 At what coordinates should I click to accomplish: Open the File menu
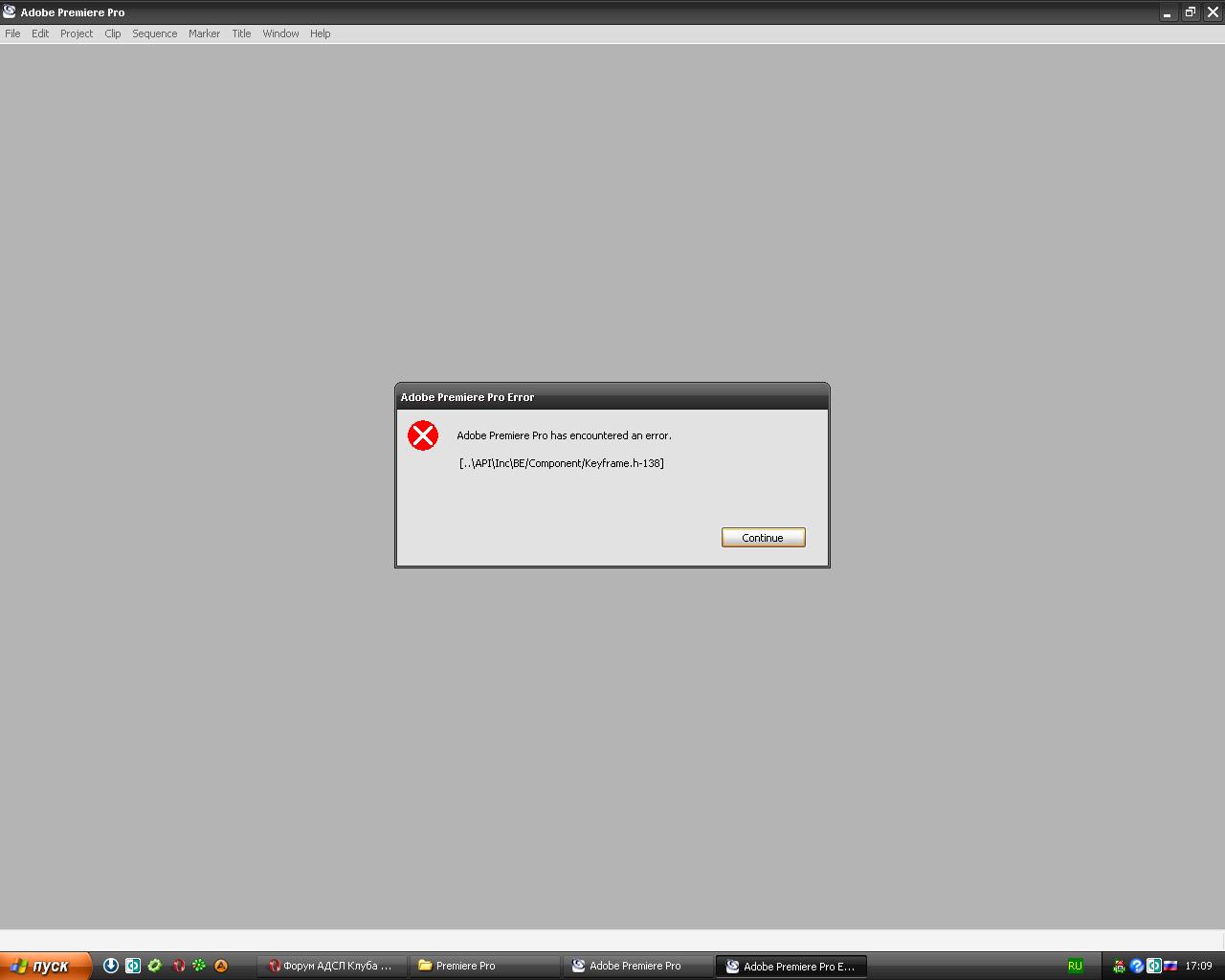[12, 33]
